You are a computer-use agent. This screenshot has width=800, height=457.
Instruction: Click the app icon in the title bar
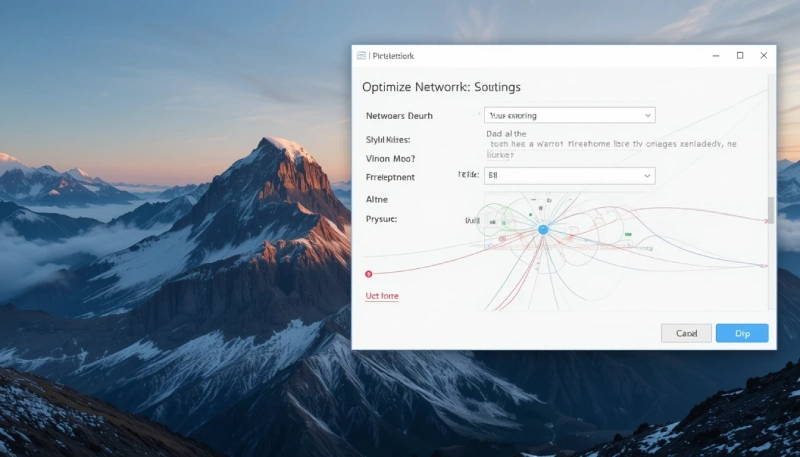coord(361,56)
